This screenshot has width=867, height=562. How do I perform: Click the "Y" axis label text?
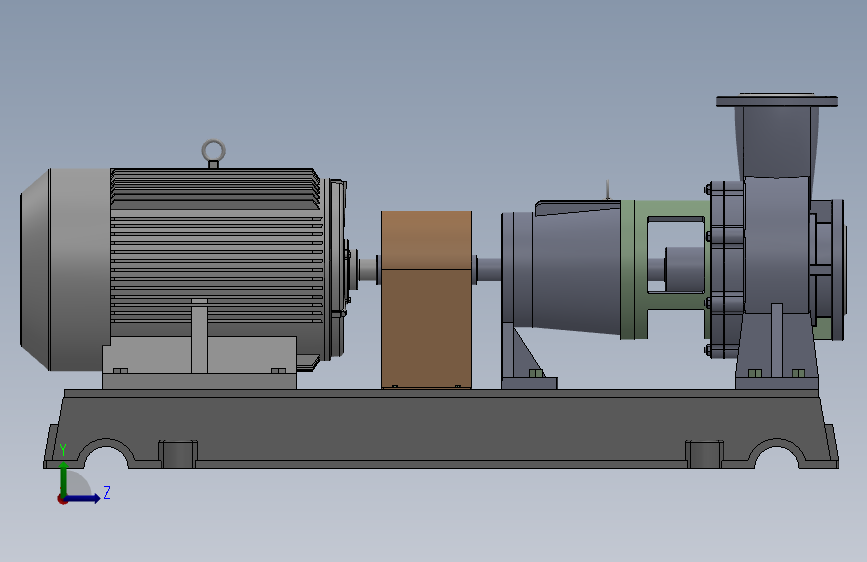(x=63, y=450)
